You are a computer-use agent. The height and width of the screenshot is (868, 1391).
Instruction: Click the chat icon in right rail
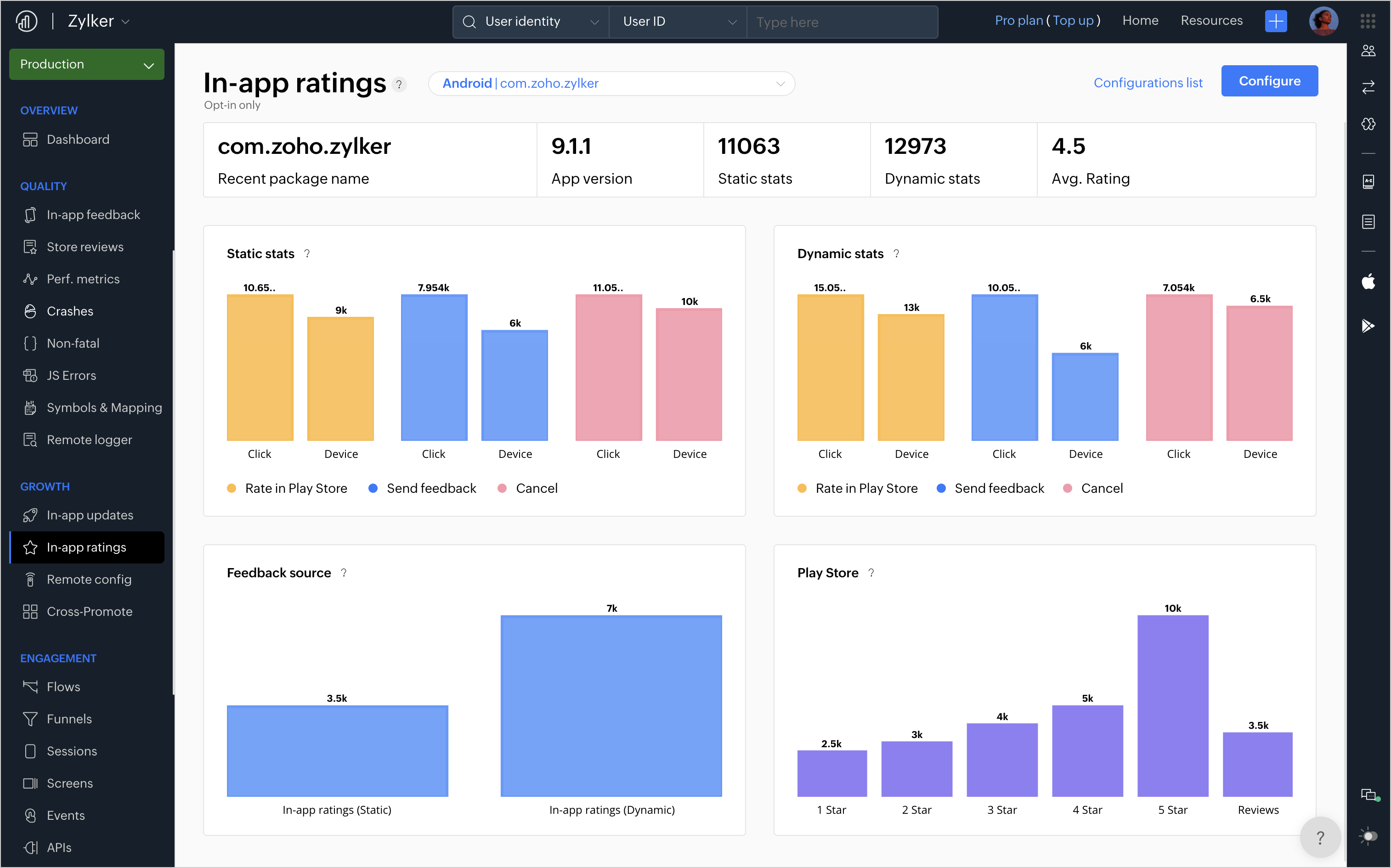1370,795
